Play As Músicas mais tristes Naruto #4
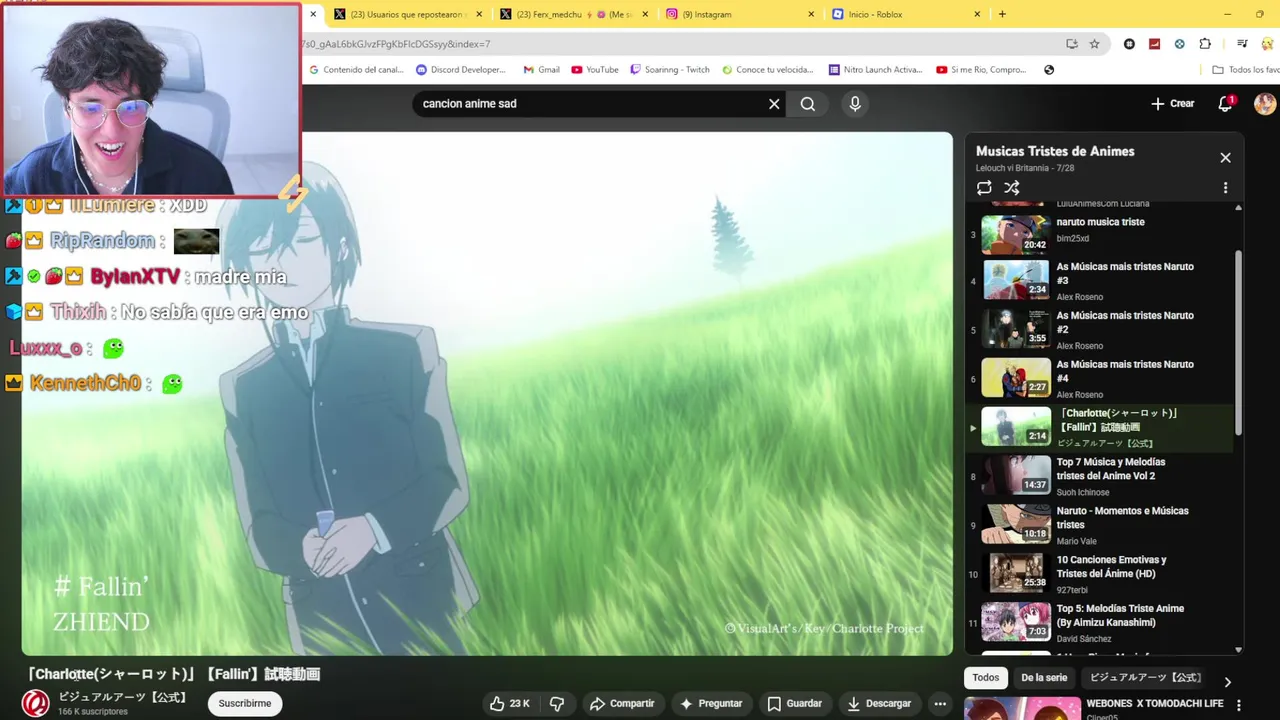Screen dimensions: 1280x720 [1100, 378]
